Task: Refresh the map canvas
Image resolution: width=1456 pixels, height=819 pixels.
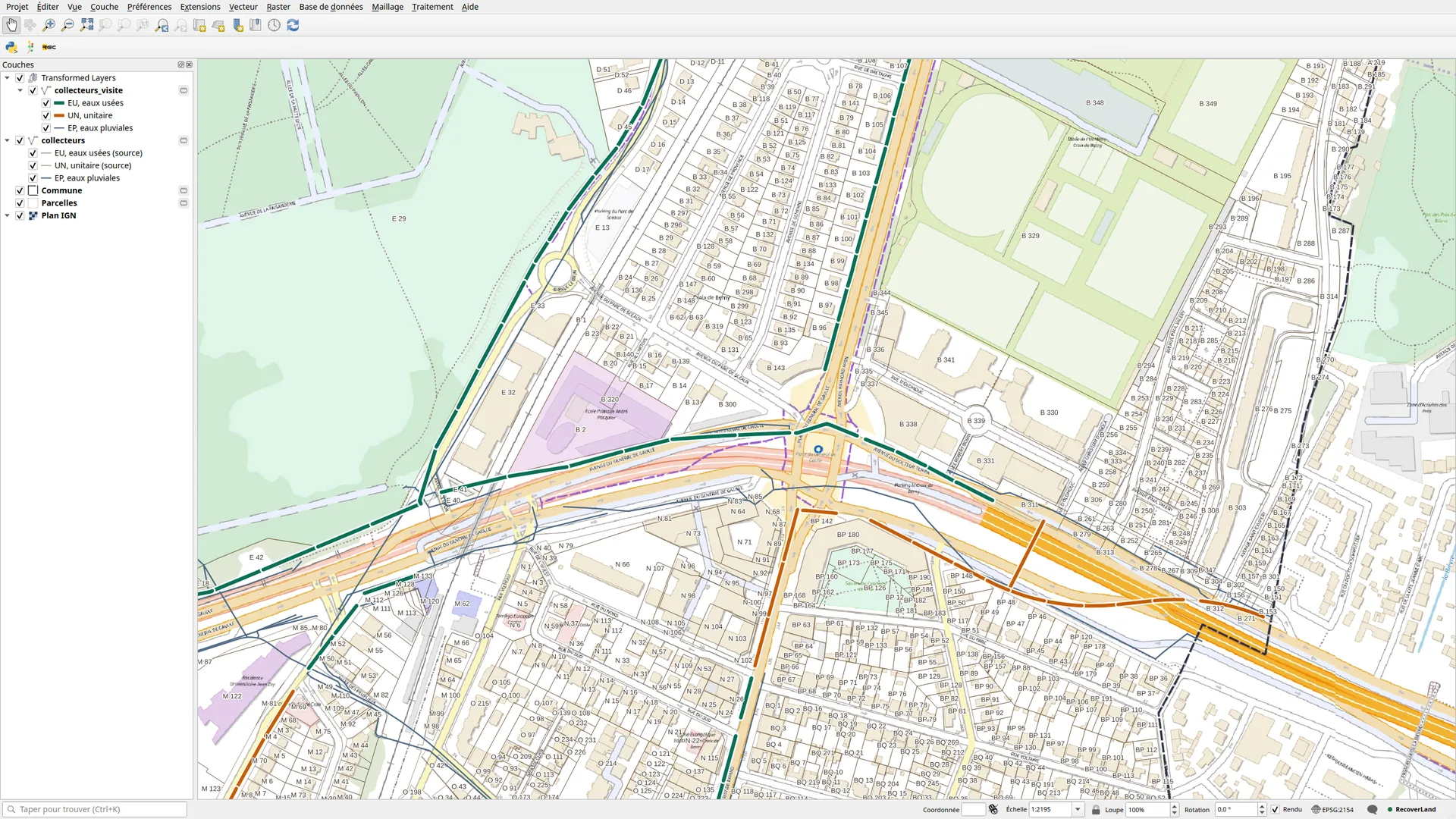Action: click(x=293, y=25)
